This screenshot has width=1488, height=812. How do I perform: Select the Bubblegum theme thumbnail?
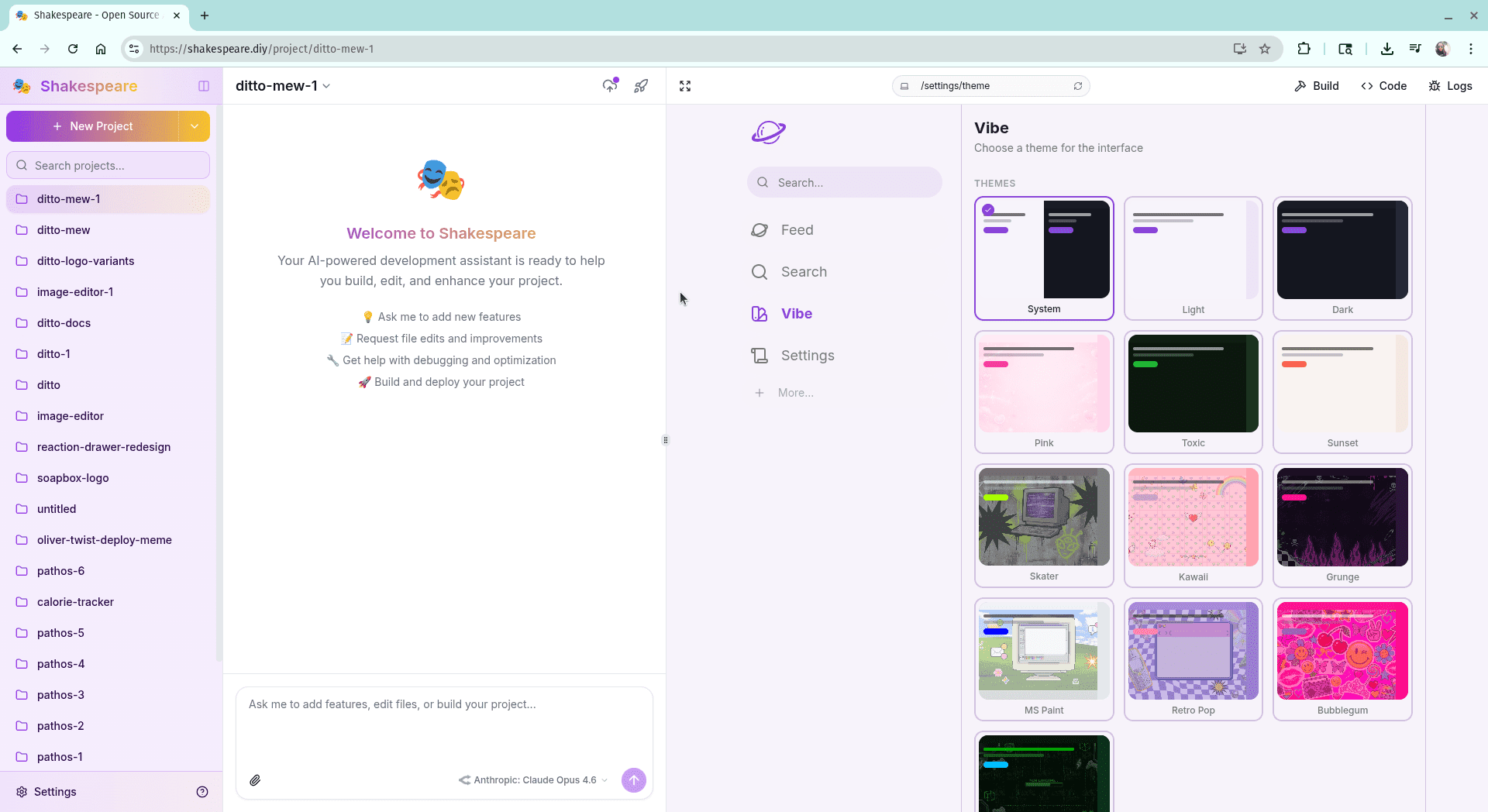click(x=1342, y=651)
